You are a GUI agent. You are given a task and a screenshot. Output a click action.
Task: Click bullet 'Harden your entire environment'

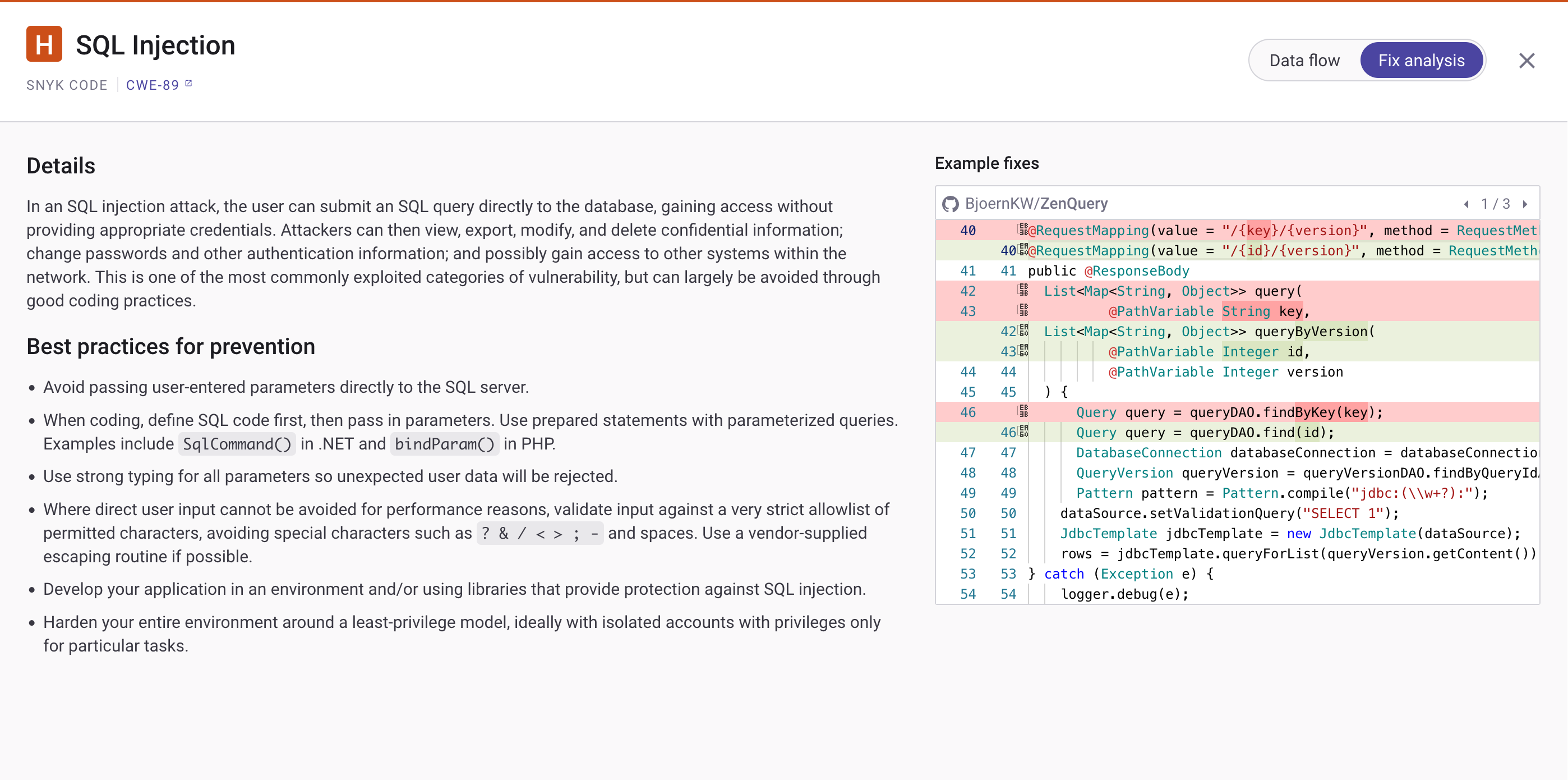[x=462, y=634]
